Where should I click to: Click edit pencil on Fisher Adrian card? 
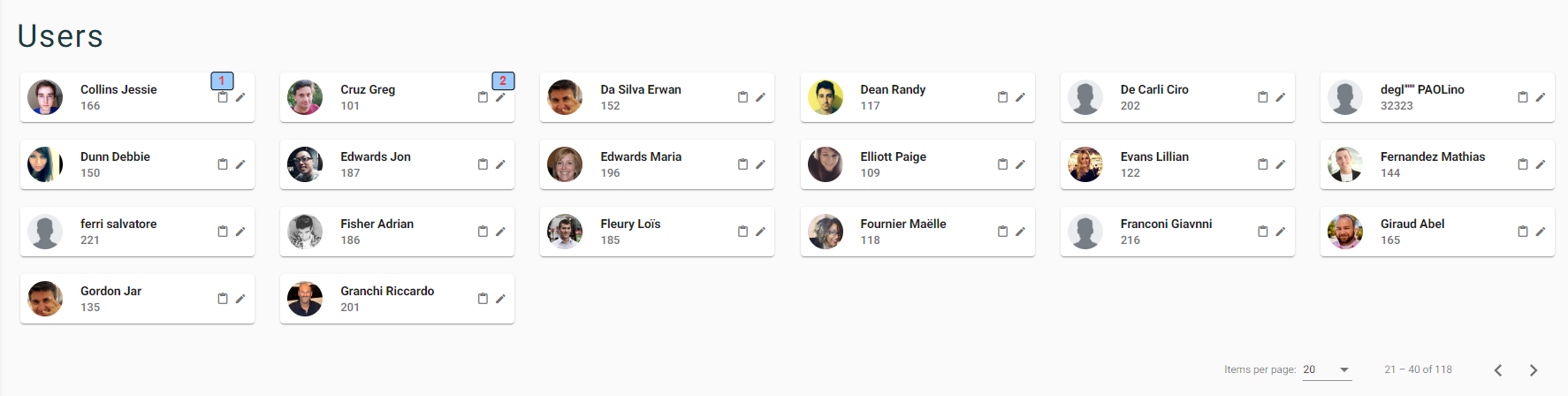click(x=500, y=232)
